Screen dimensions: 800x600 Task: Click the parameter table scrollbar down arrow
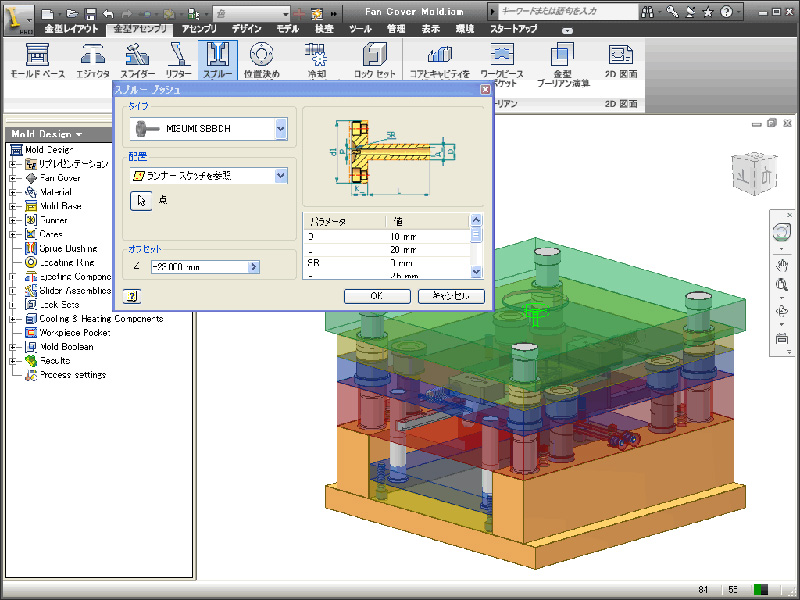pos(476,272)
